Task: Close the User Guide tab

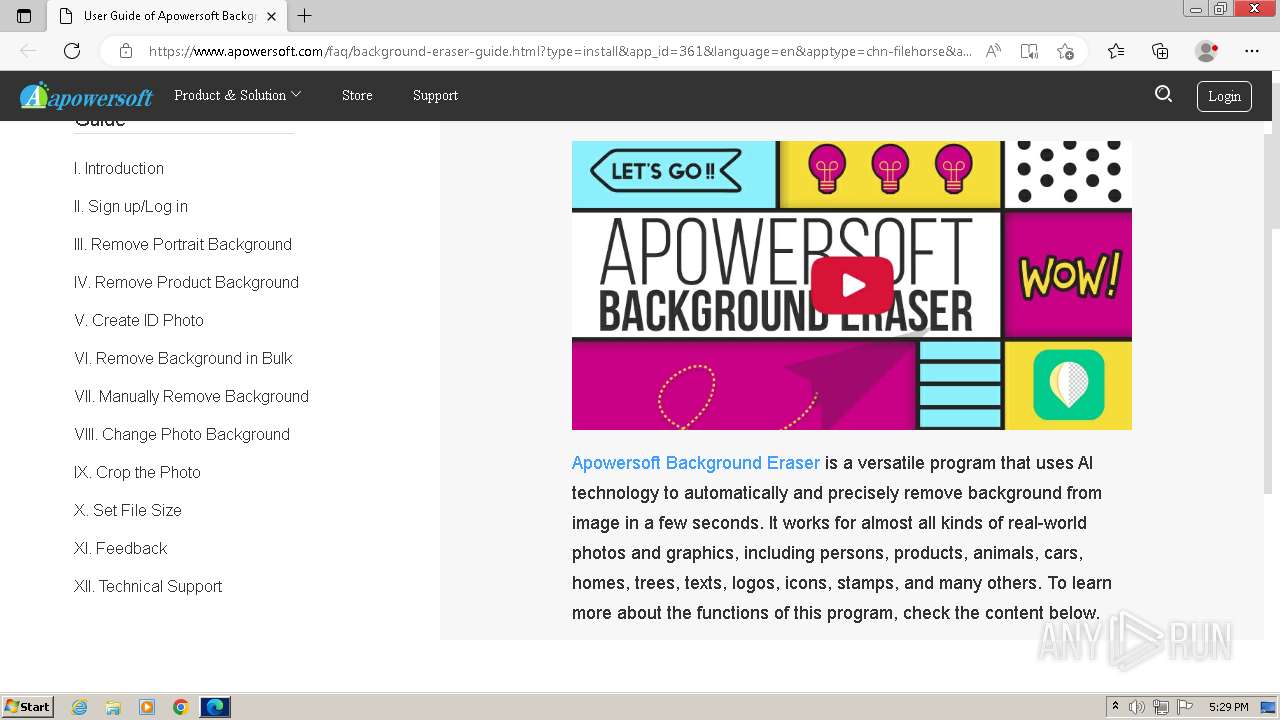Action: pyautogui.click(x=271, y=16)
